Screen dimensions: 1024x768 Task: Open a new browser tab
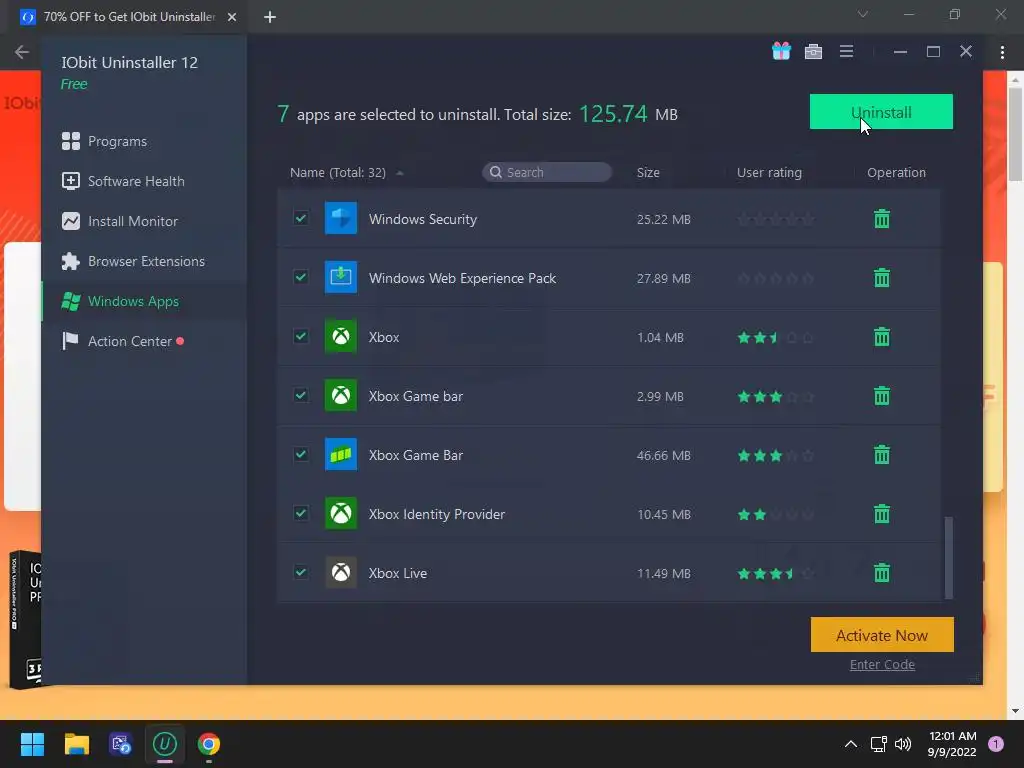point(270,17)
